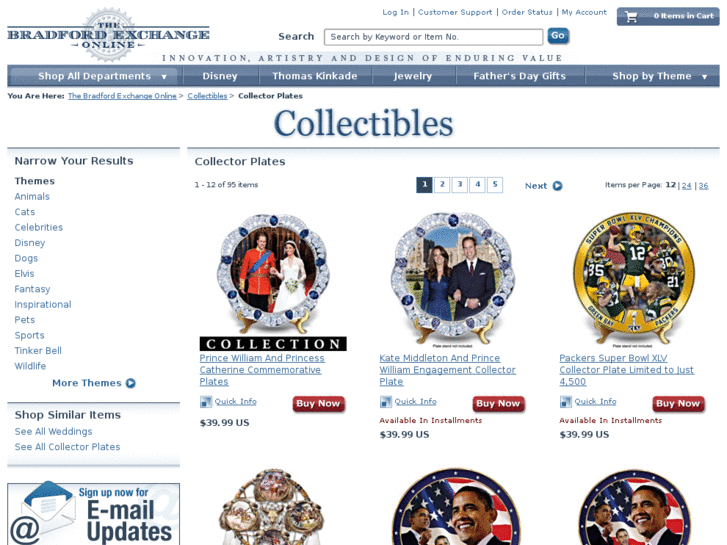Buy Now the Packers Super Bowl plate

click(x=678, y=404)
